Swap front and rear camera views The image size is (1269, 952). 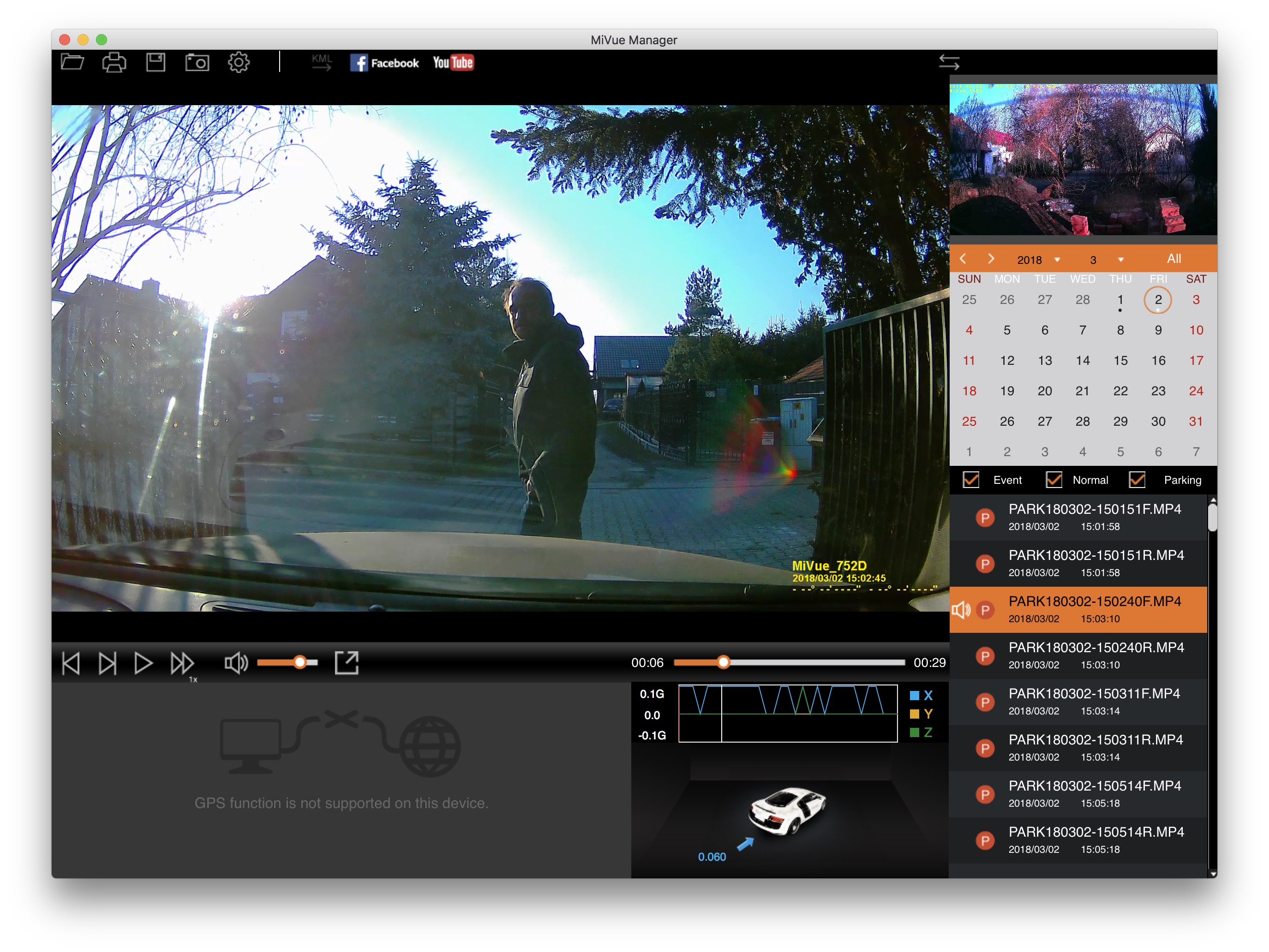(x=949, y=62)
